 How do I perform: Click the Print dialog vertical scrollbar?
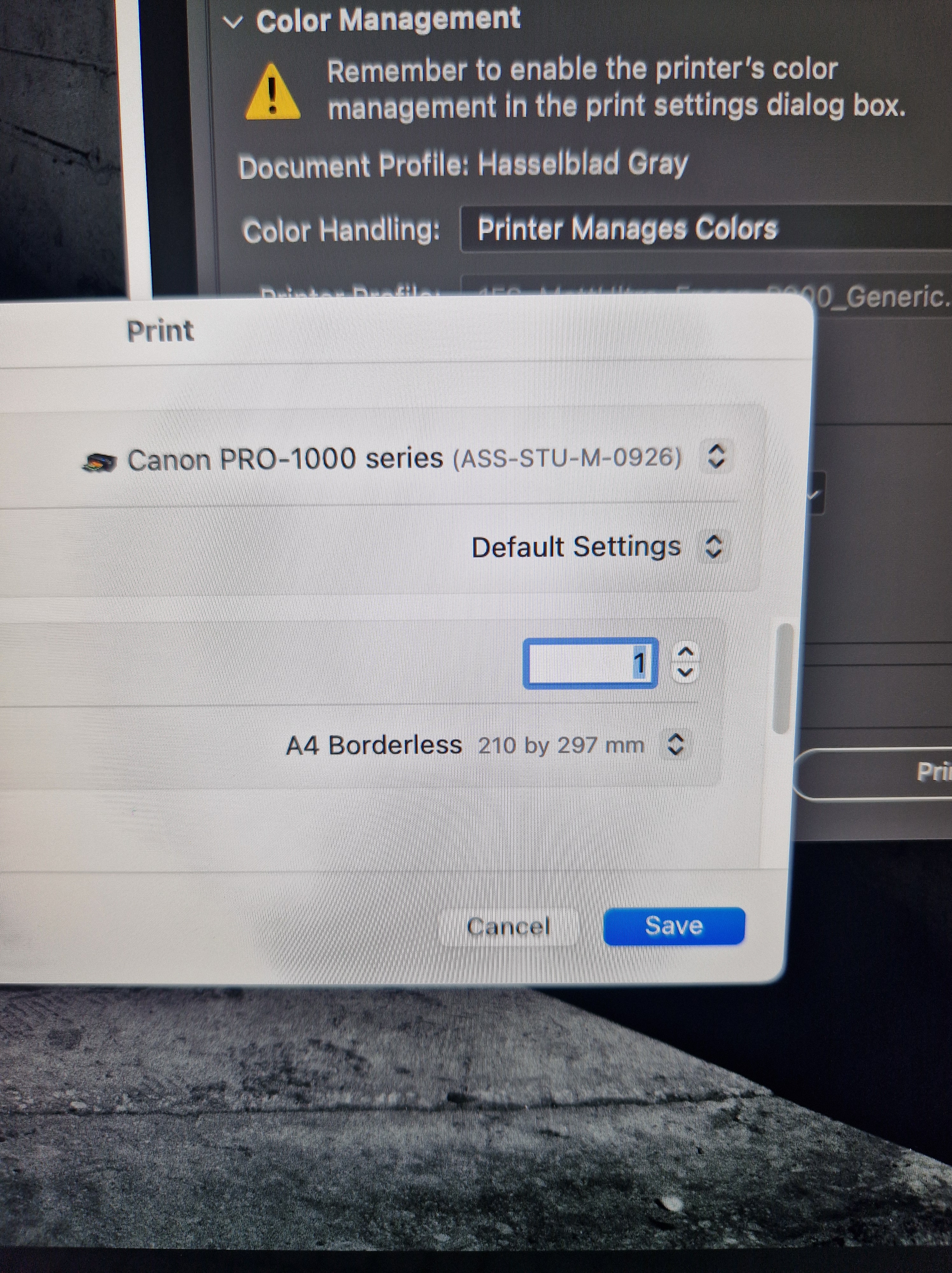pos(782,679)
